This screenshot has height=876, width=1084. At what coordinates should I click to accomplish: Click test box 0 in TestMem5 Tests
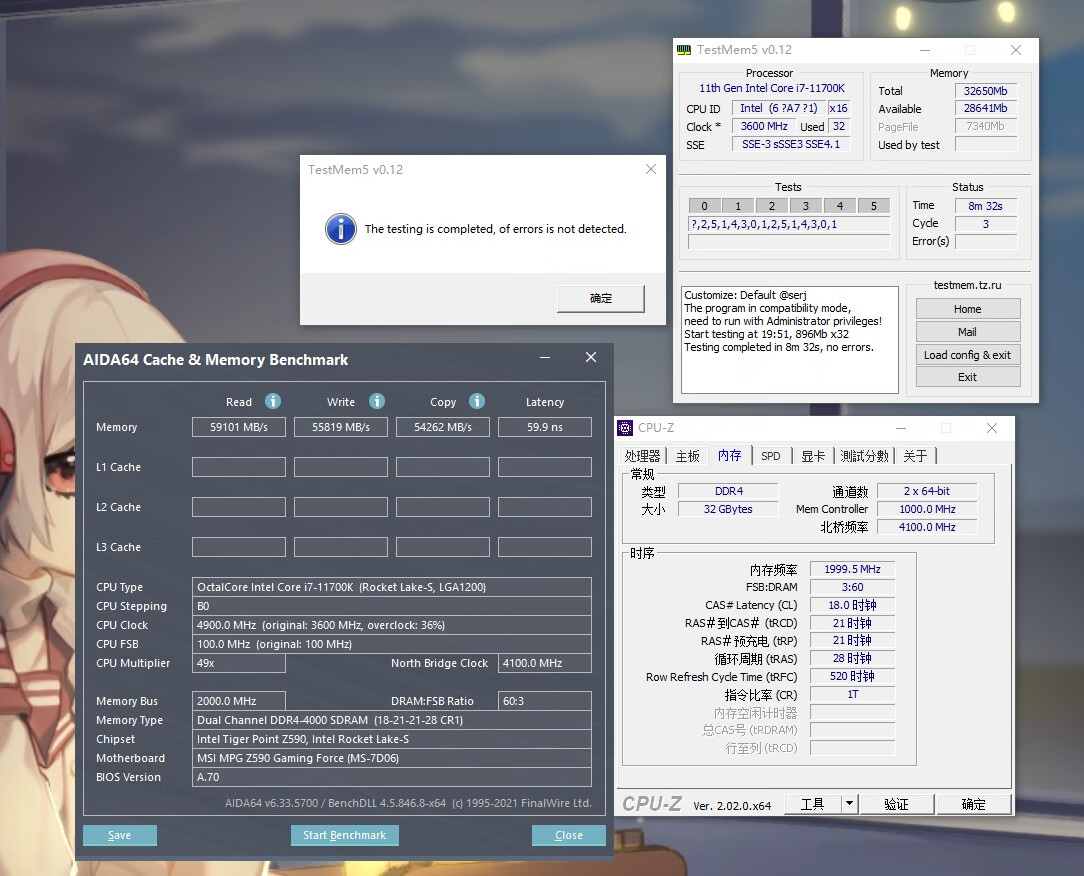click(704, 206)
